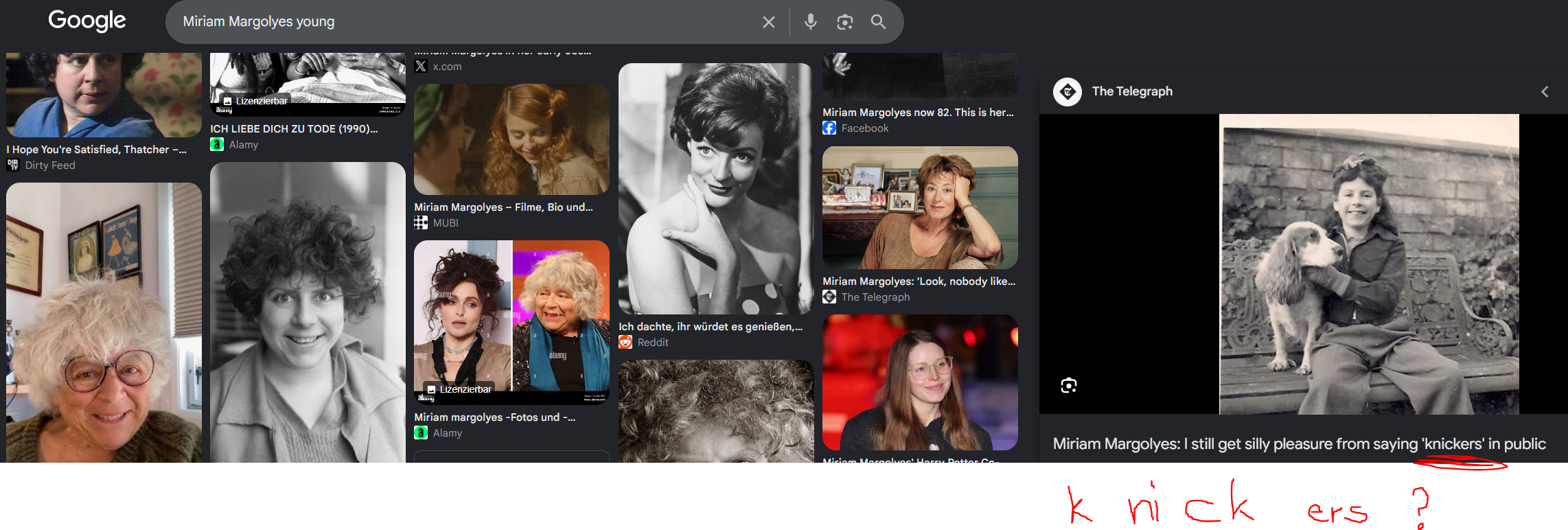
Task: Open the 'I Hope You're Satisfied, Thatcher' title link
Action: [x=96, y=149]
